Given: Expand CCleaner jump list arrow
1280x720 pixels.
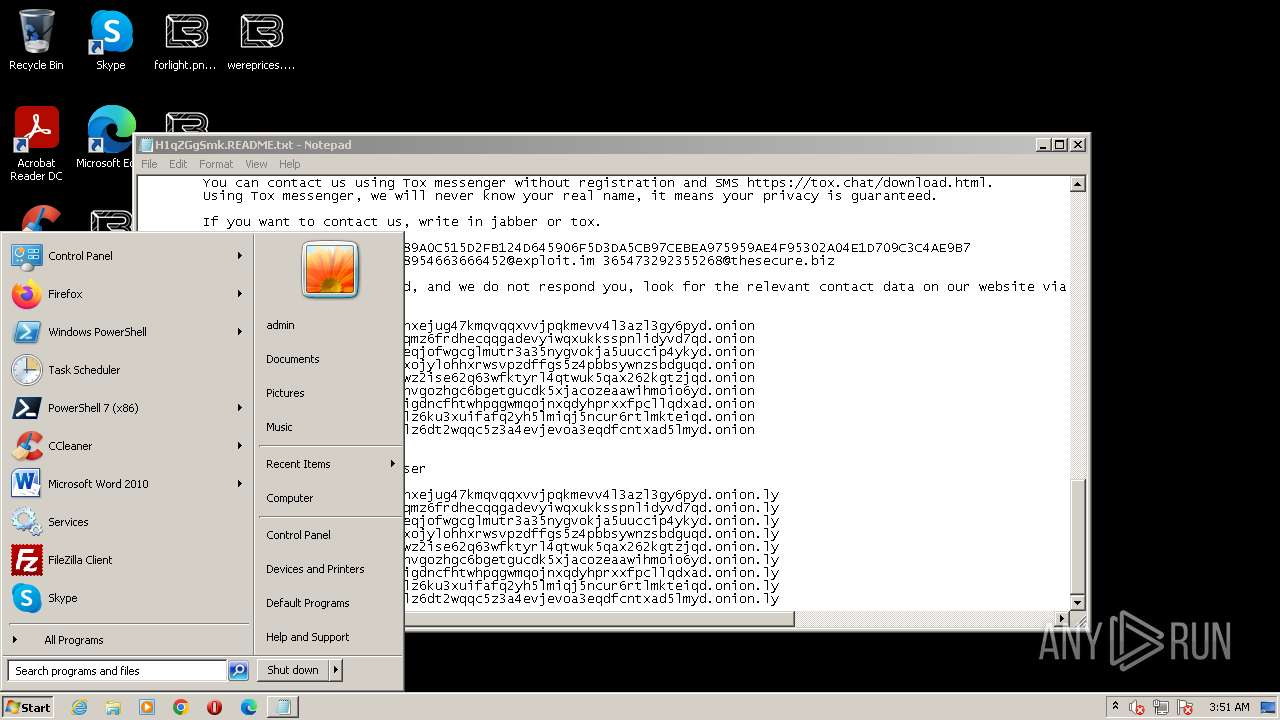Looking at the screenshot, I should [240, 446].
